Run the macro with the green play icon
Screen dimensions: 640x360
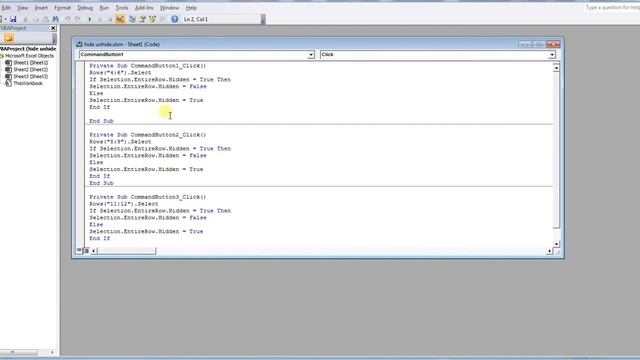(x=90, y=19)
